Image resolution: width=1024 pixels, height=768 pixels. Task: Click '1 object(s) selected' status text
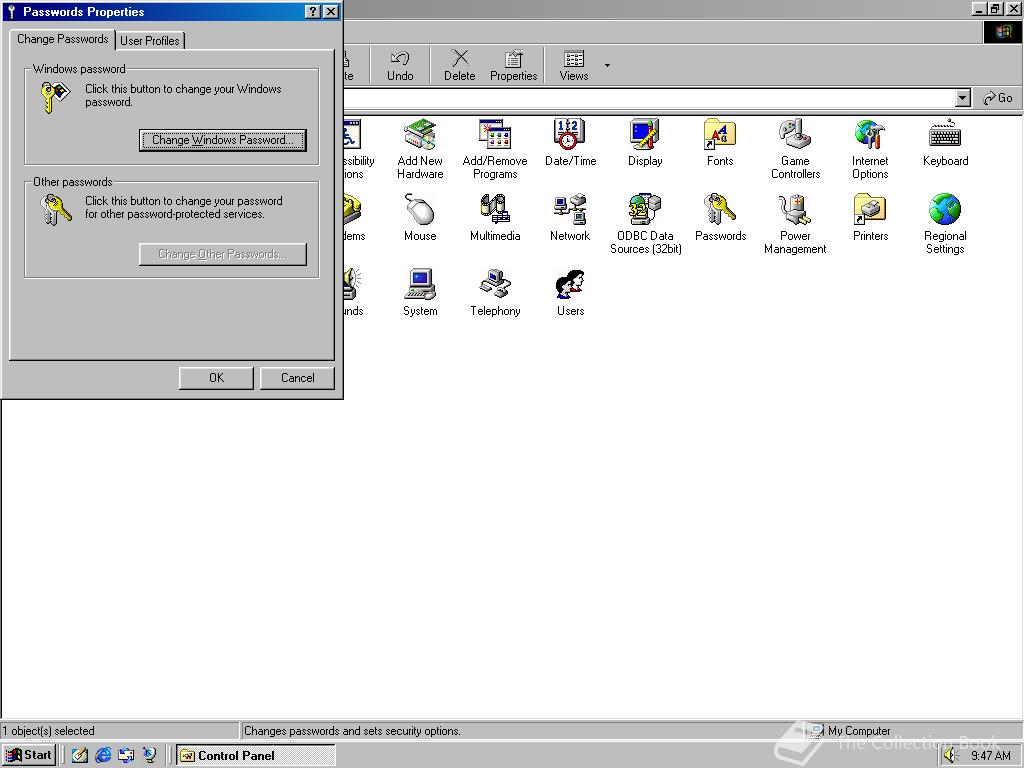tap(48, 731)
